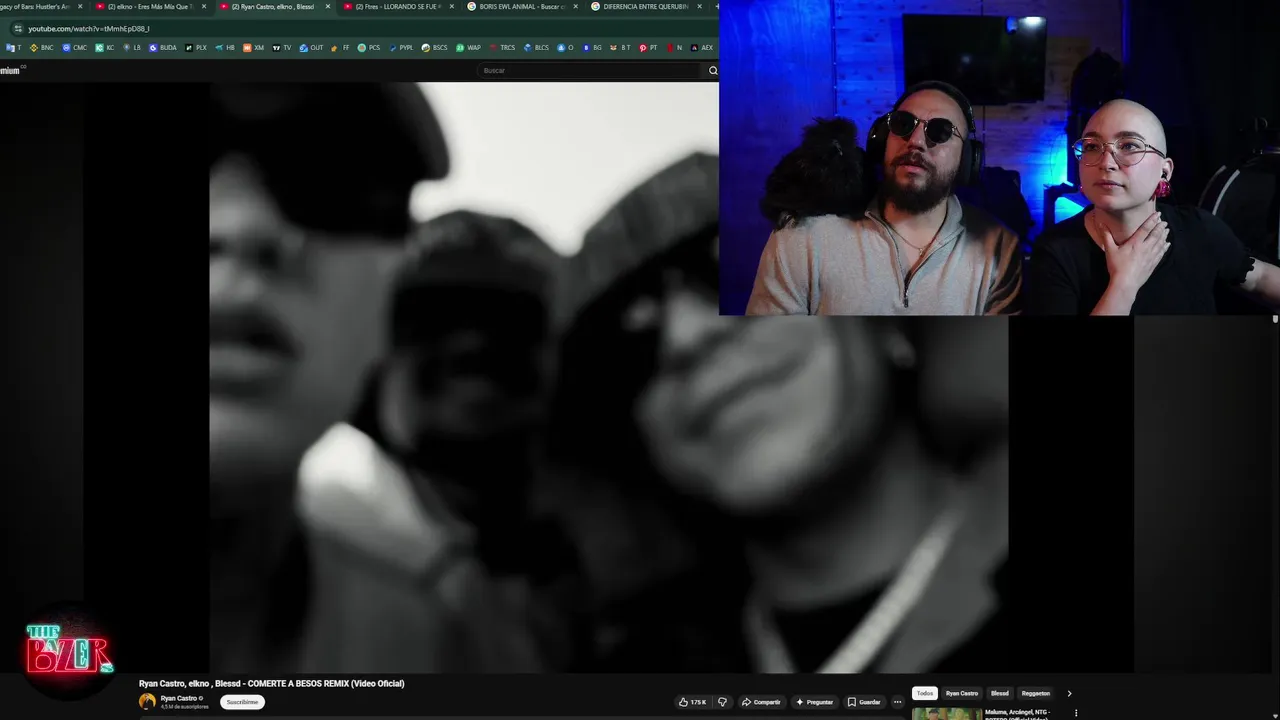Open the CMC bookmark
The width and height of the screenshot is (1280, 720).
(75, 48)
